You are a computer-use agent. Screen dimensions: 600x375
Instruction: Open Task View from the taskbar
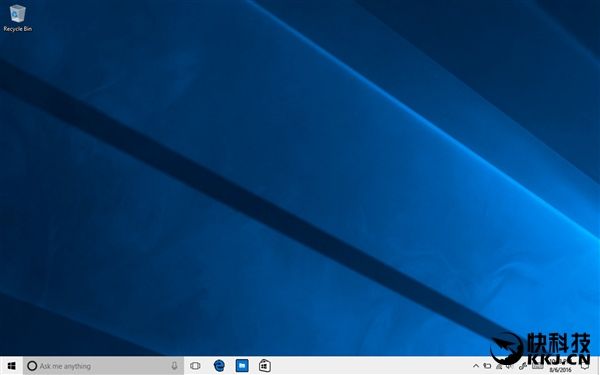click(x=195, y=366)
